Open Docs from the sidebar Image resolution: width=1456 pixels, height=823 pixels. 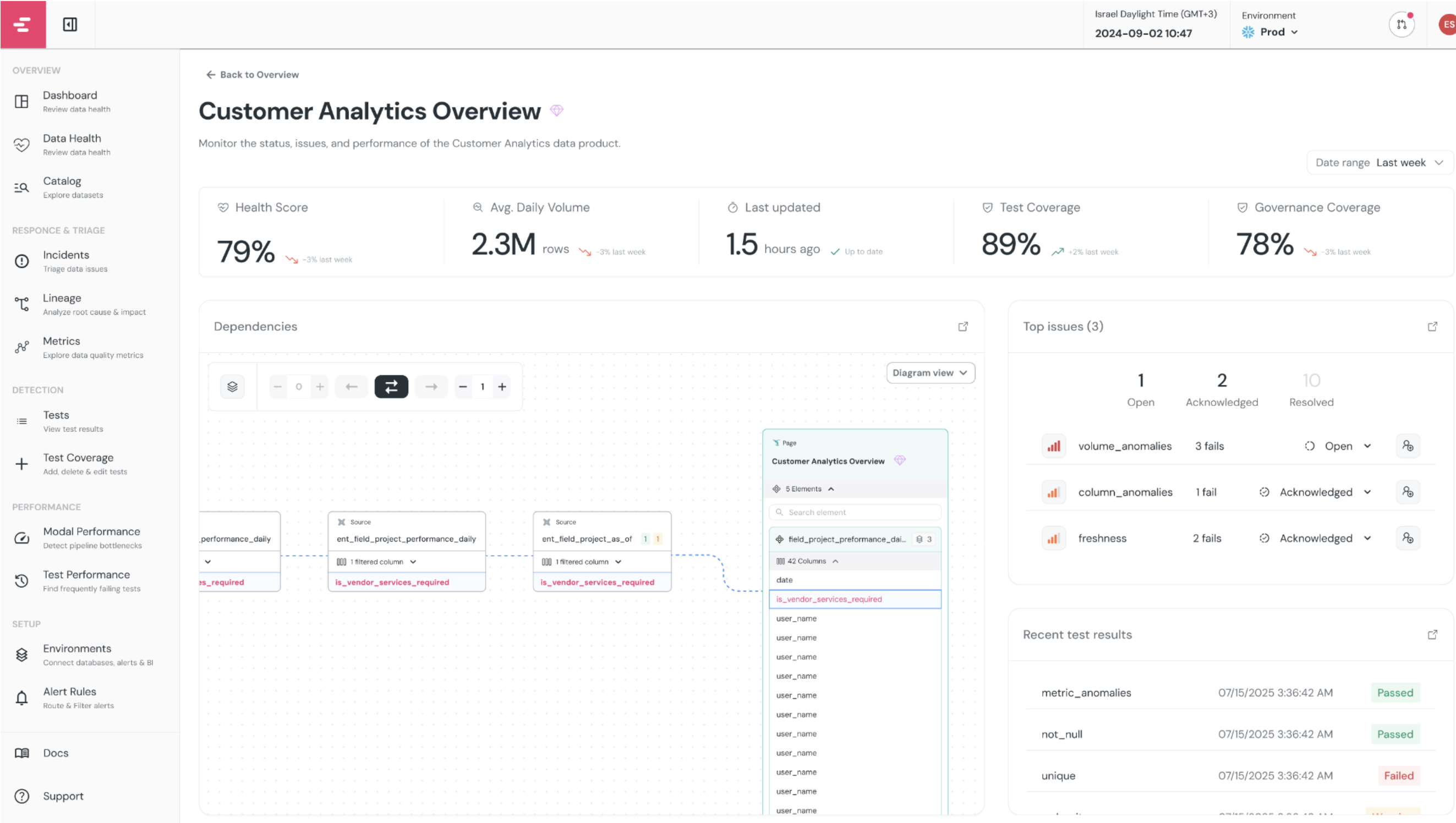tap(56, 753)
